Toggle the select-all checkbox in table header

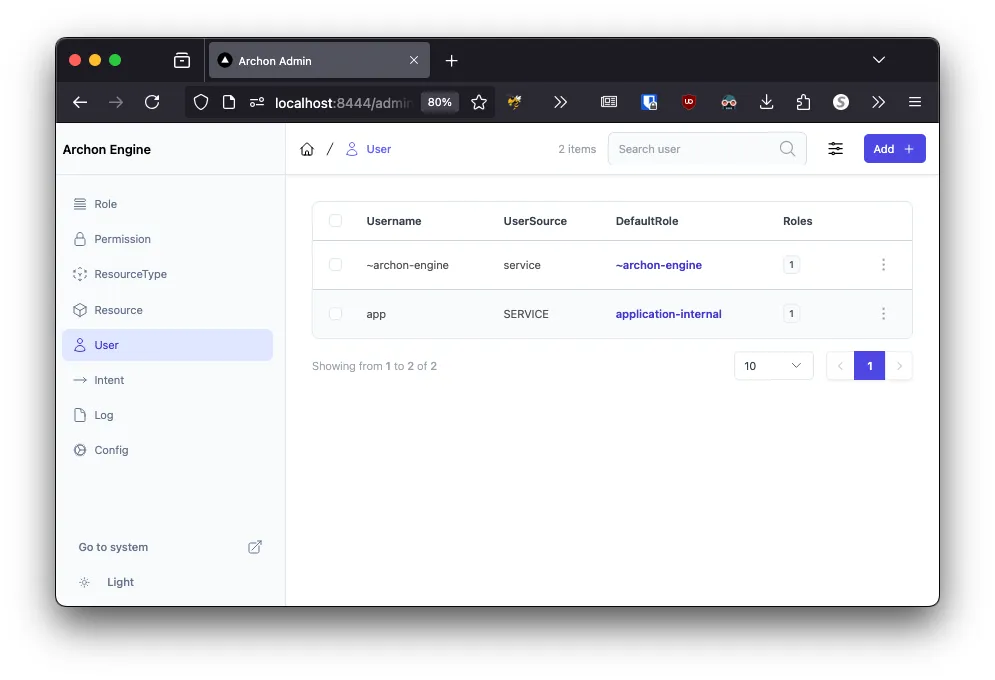(336, 221)
